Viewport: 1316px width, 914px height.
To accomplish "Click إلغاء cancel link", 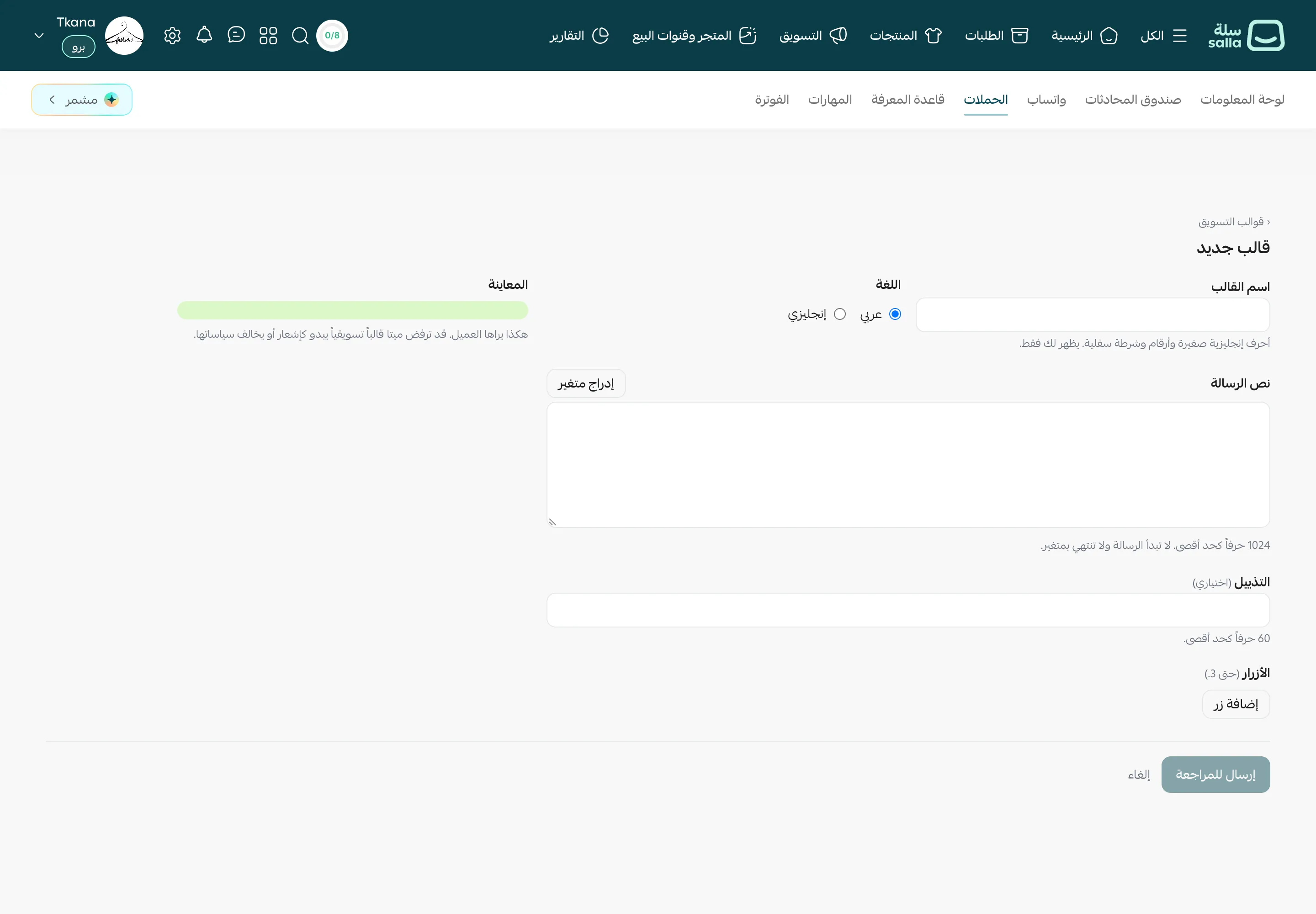I will point(1138,774).
